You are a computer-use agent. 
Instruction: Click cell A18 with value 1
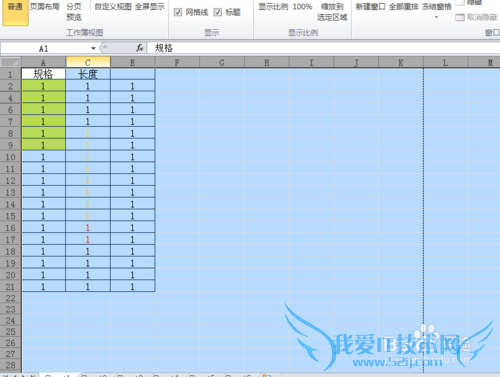pyautogui.click(x=43, y=251)
